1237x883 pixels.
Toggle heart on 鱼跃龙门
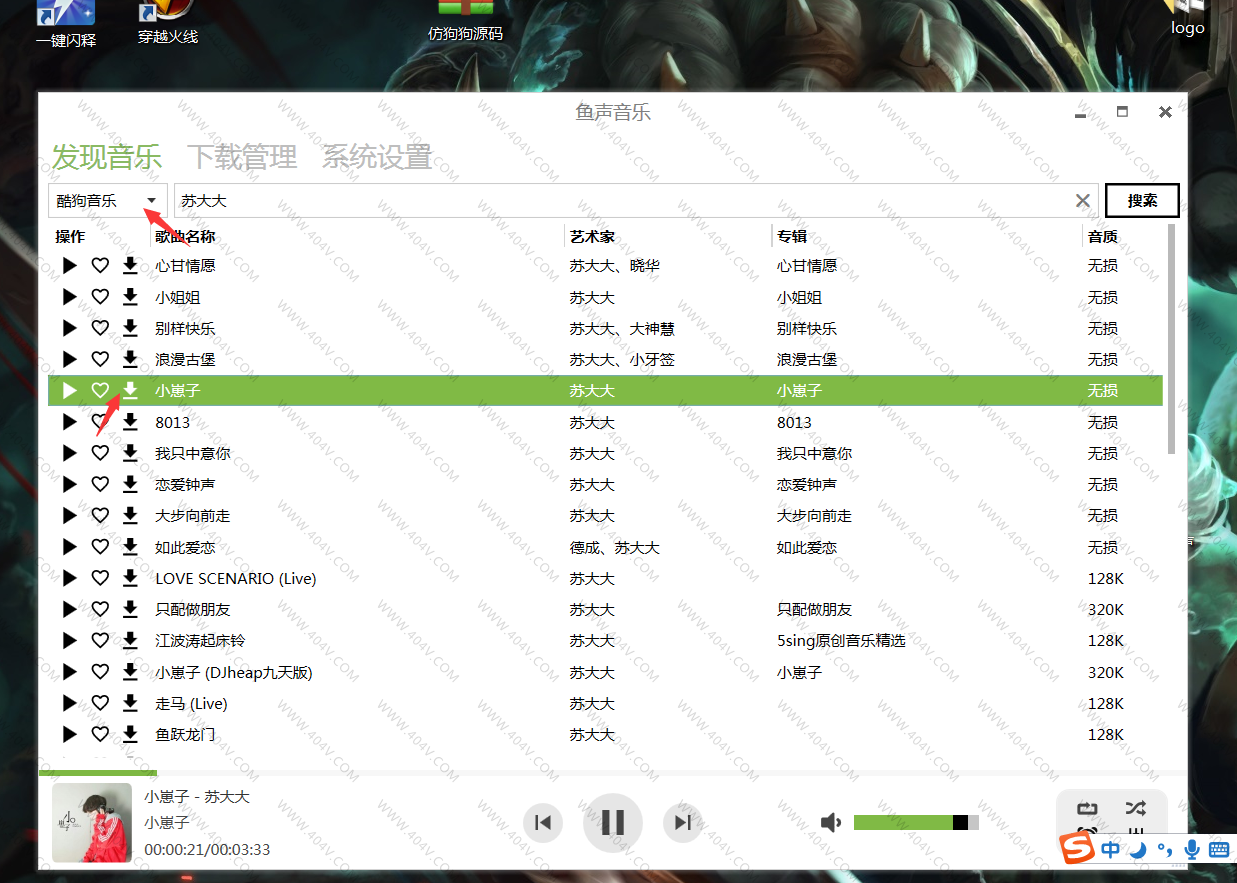click(x=100, y=734)
